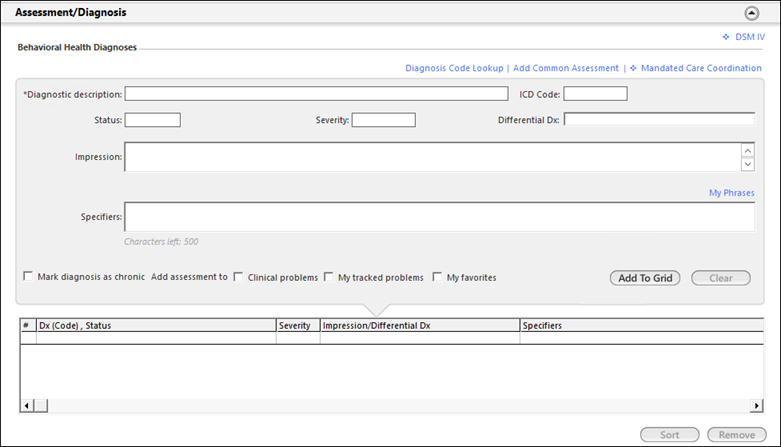Screen dimensions: 781x447
Task: Collapse the Assessment/Diagnosis panel
Action: tap(752, 13)
